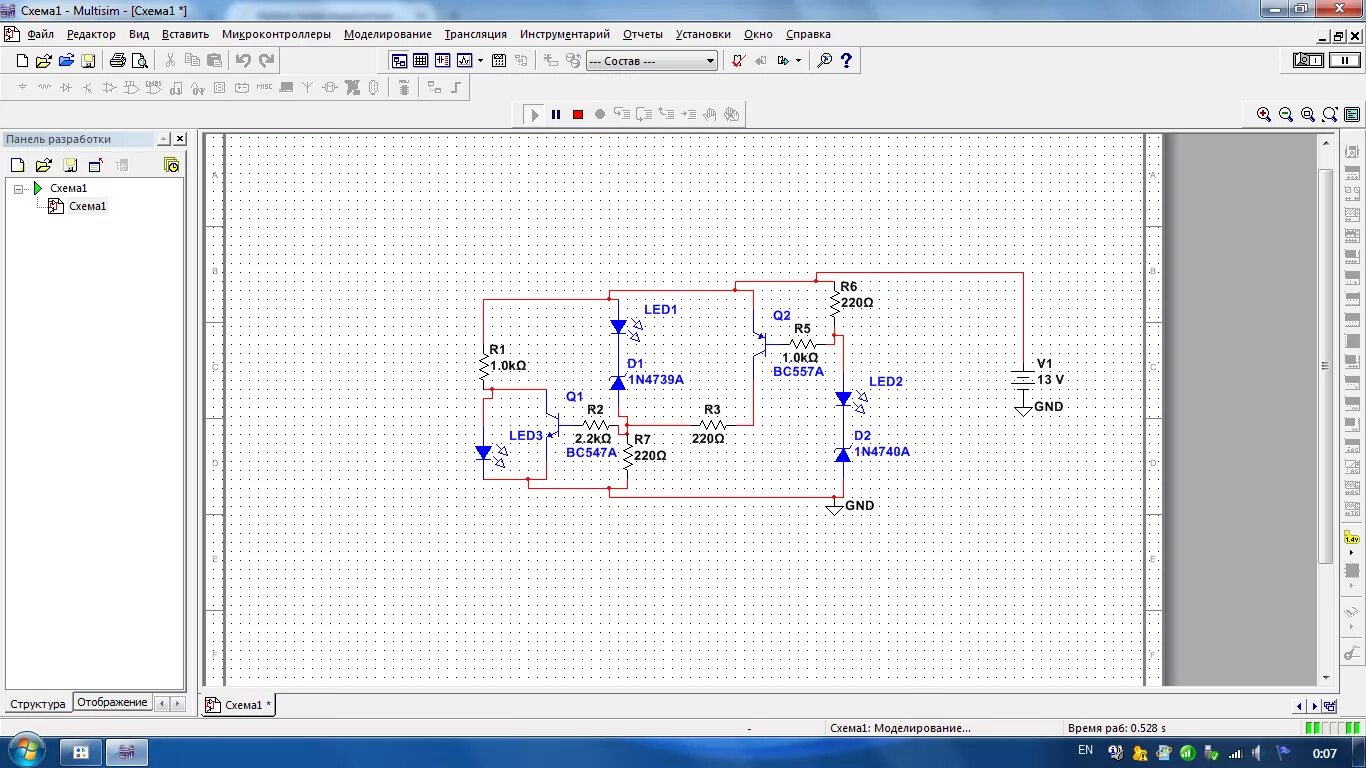Stop the simulation with red square
Screen dimensions: 1366x768
(578, 114)
